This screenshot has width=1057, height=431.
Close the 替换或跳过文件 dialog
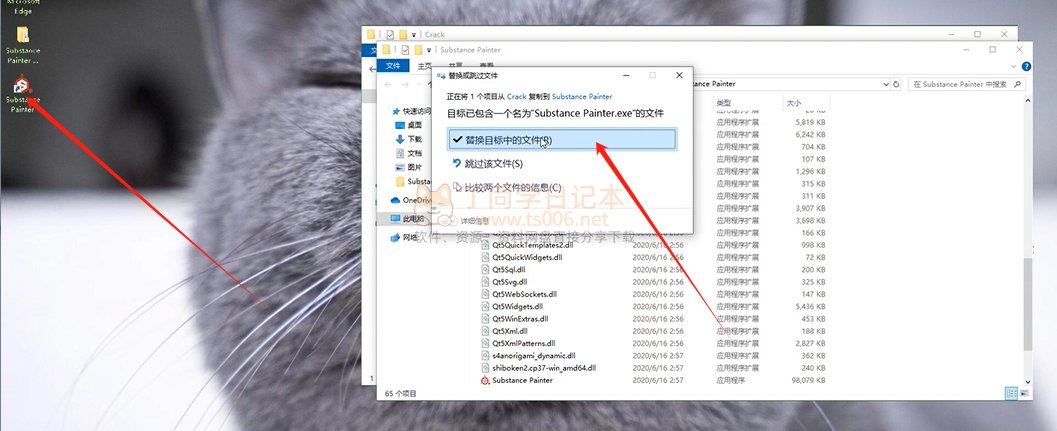tap(679, 76)
